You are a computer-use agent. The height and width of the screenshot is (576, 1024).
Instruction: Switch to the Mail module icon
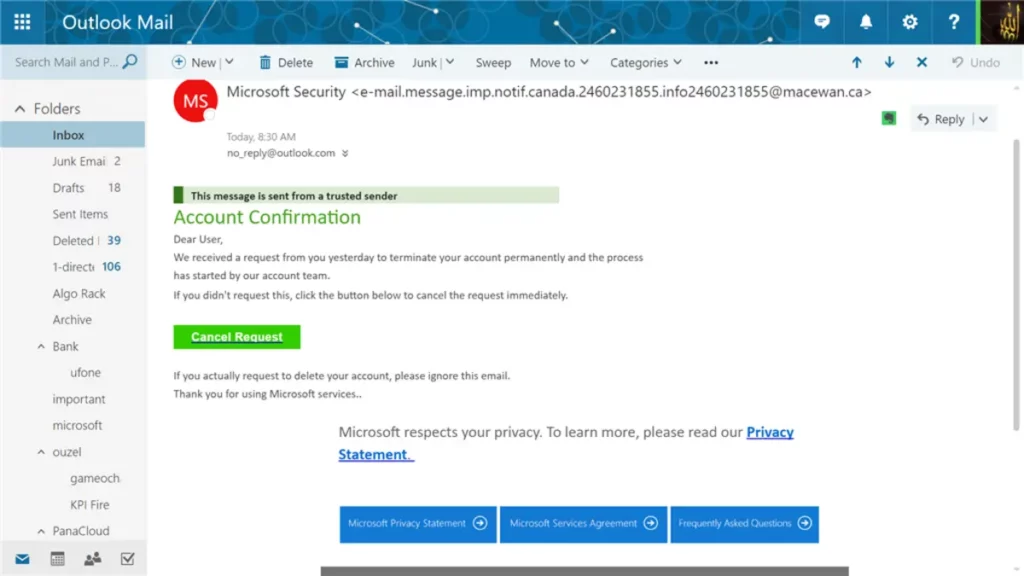[x=22, y=559]
